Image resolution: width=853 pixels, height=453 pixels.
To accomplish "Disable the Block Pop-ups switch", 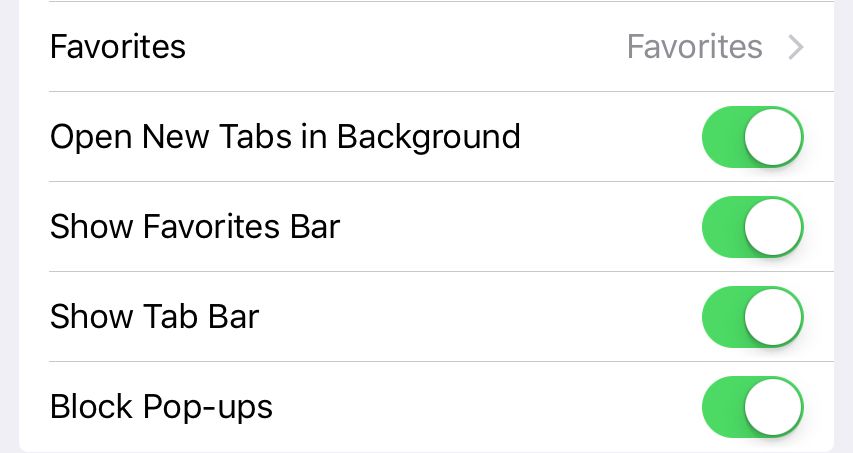I will coord(753,407).
